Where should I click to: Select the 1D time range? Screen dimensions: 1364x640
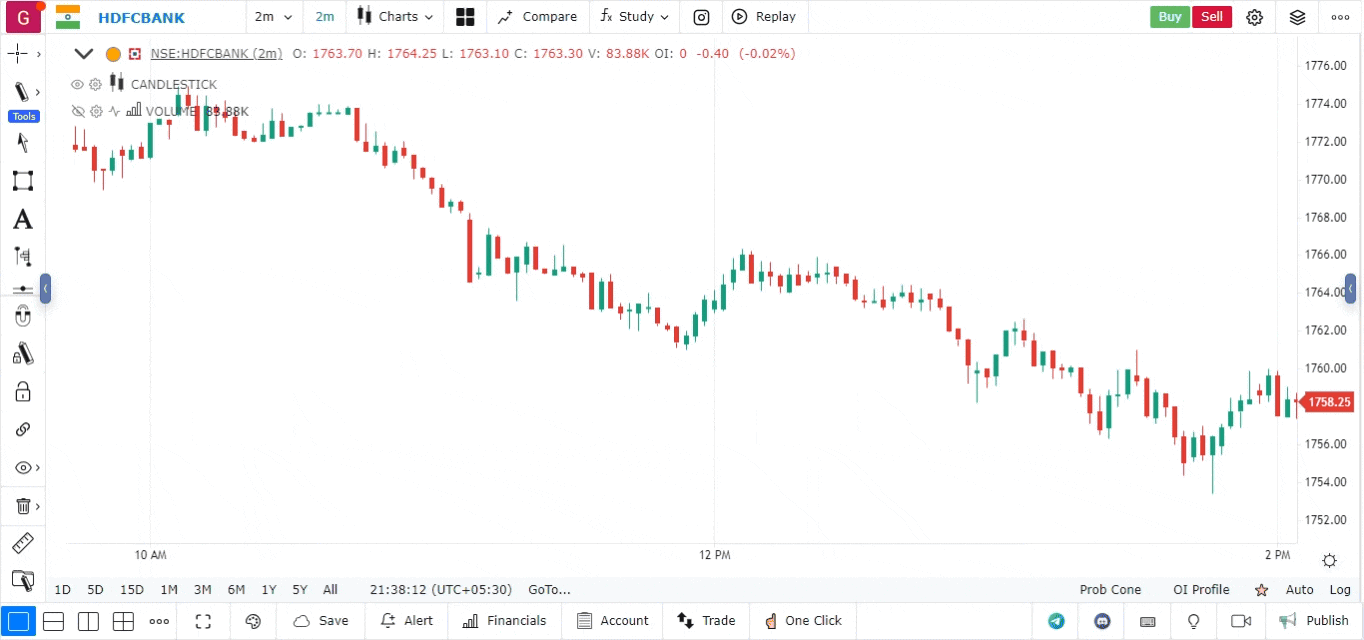pos(63,590)
